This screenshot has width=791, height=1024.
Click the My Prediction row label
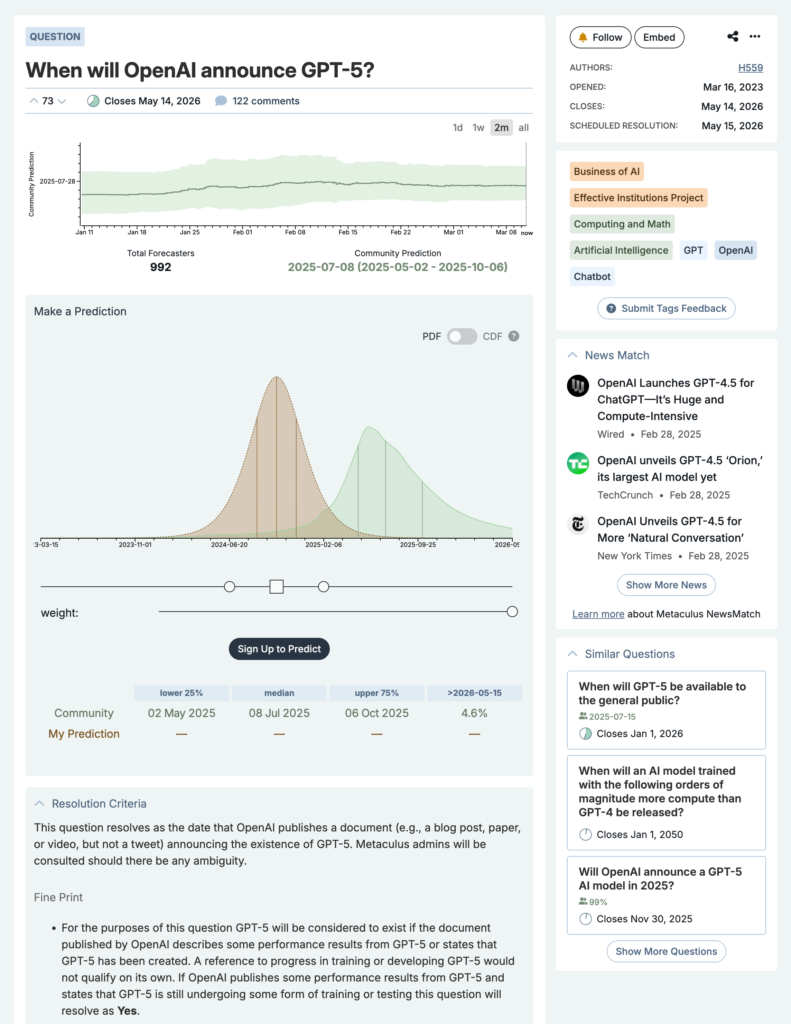click(x=84, y=734)
